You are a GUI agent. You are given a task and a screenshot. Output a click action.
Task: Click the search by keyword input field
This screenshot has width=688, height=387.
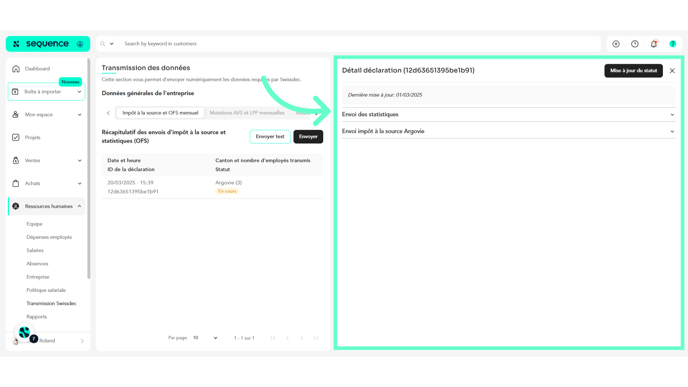[360, 44]
